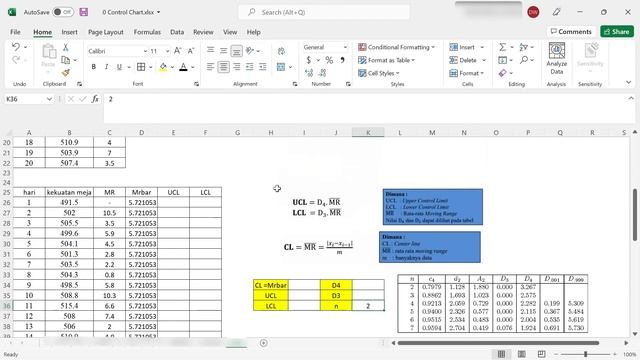Open the Calibri font name dropdown
The width and height of the screenshot is (640, 360).
coord(145,51)
